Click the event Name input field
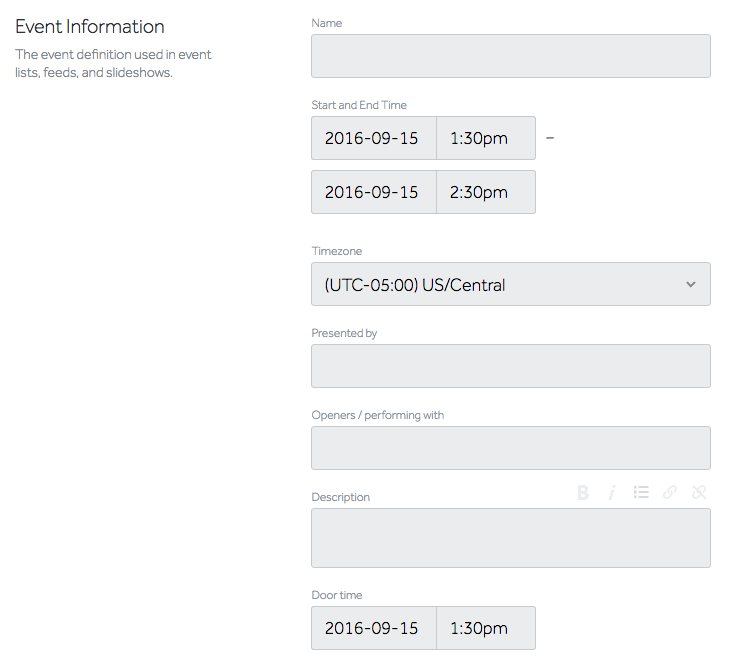Screen dimensions: 729x667 point(510,56)
